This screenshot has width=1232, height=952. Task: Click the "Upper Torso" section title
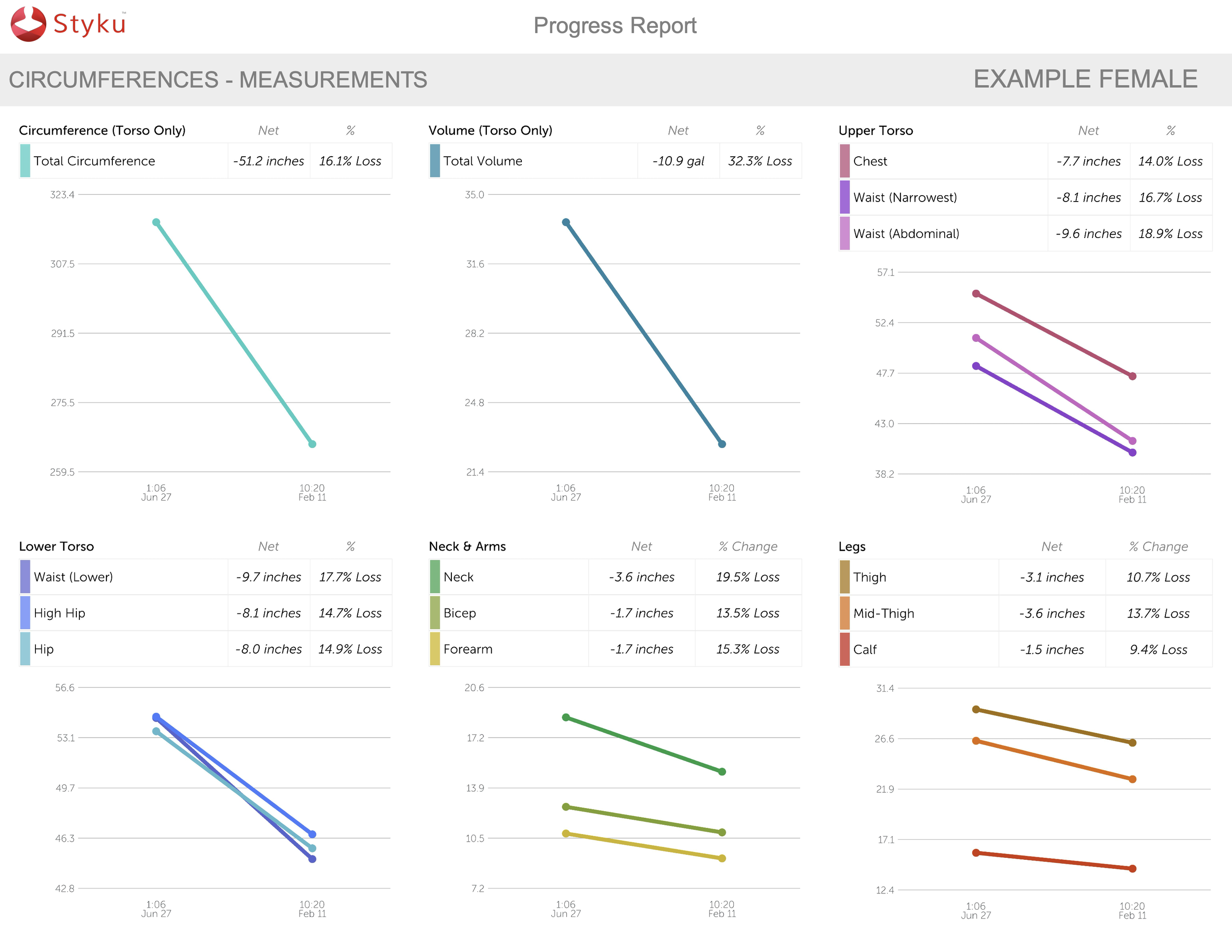point(876,130)
